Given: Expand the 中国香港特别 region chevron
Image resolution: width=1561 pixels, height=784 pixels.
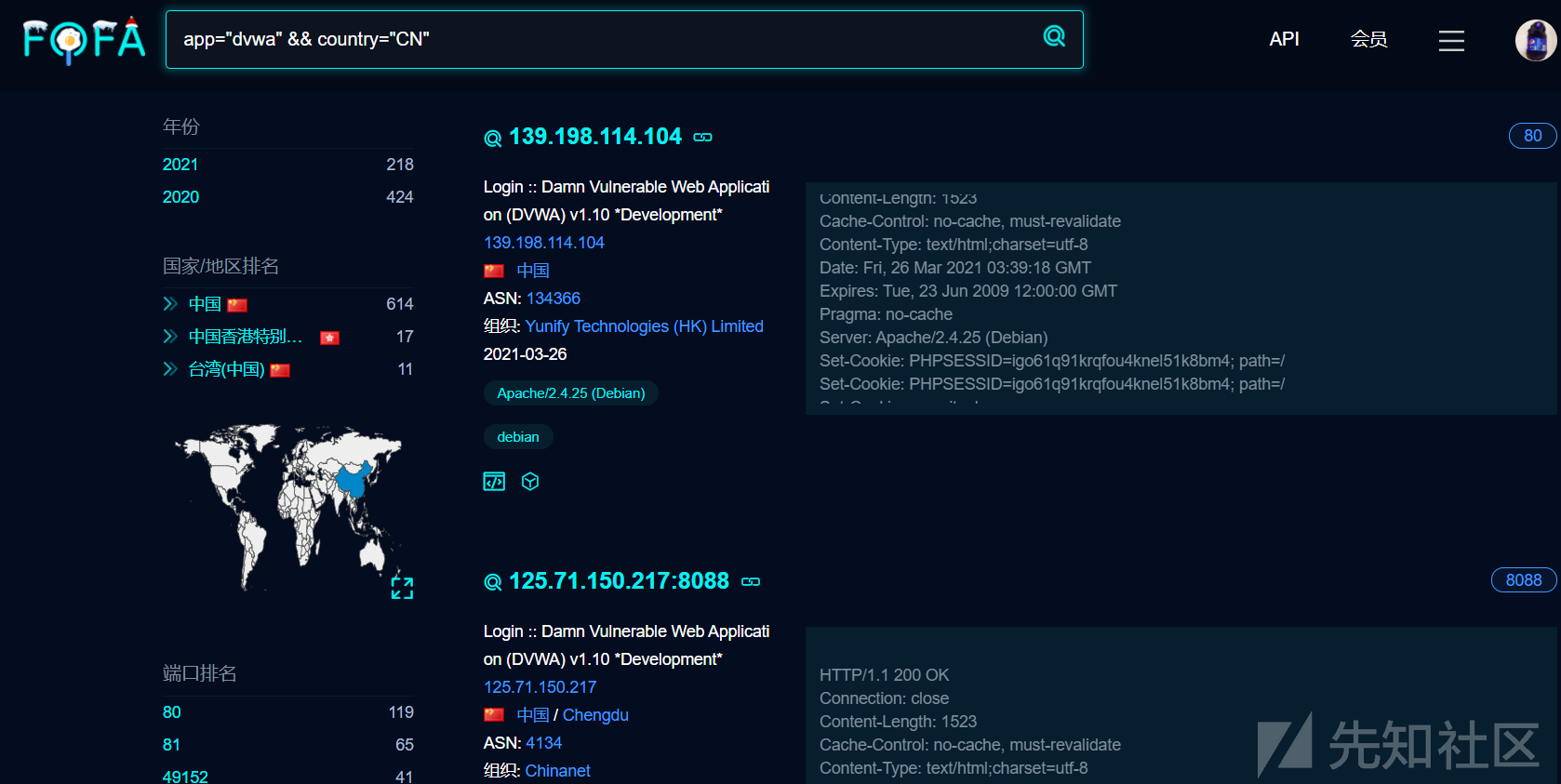Looking at the screenshot, I should [x=170, y=337].
